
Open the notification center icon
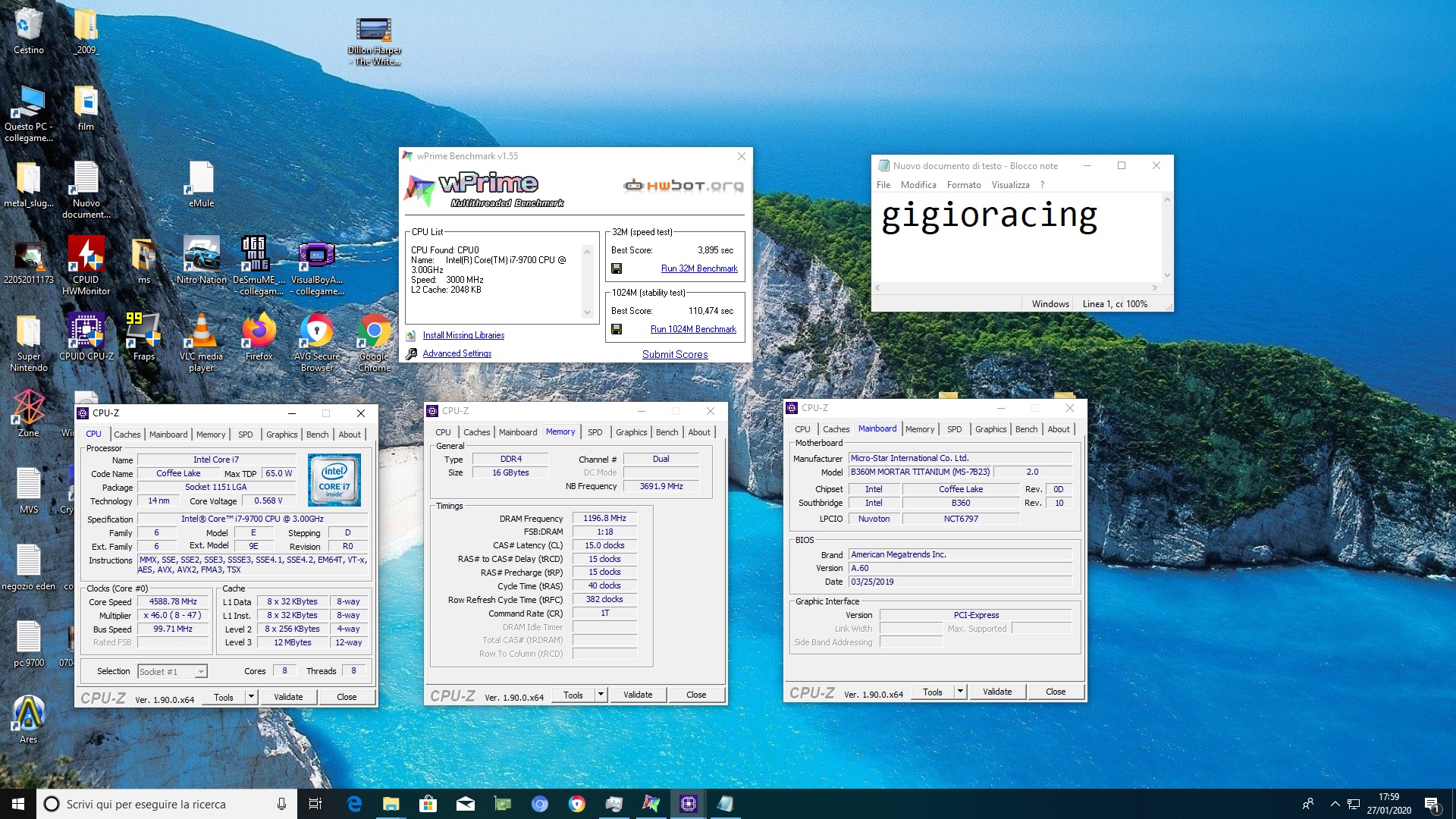coord(1432,804)
